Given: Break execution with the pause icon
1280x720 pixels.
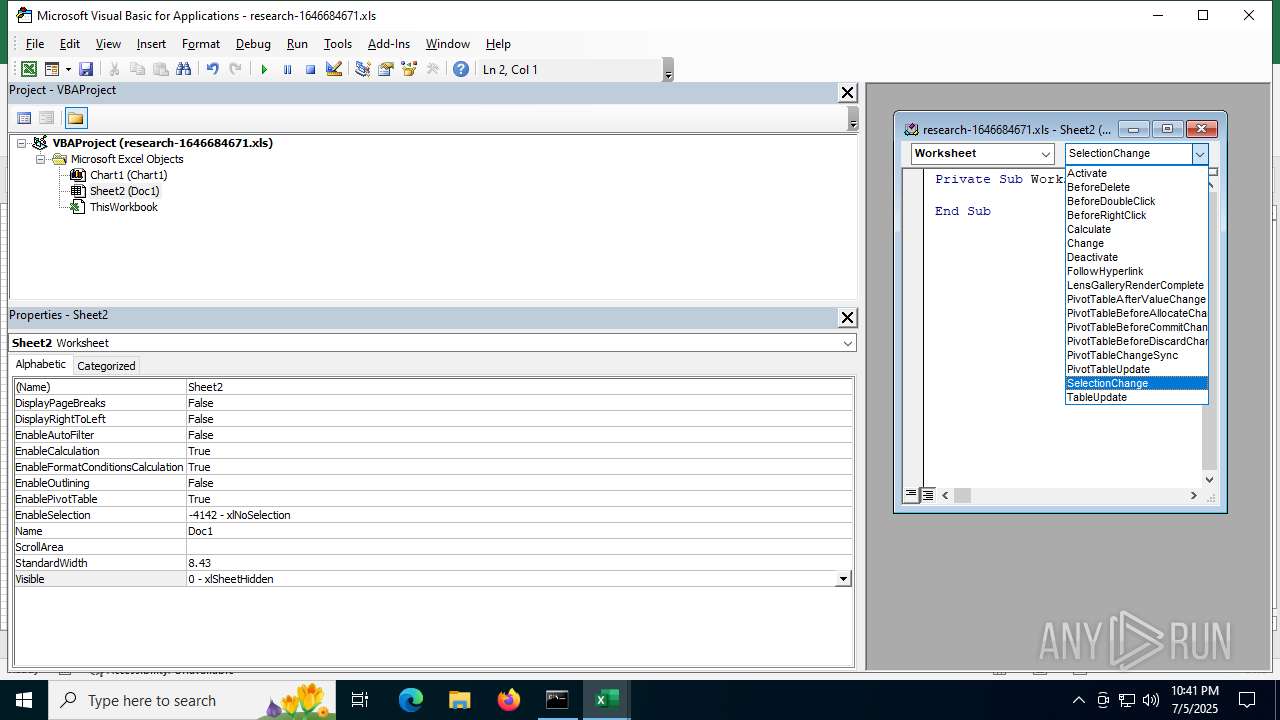Looking at the screenshot, I should click(x=287, y=69).
